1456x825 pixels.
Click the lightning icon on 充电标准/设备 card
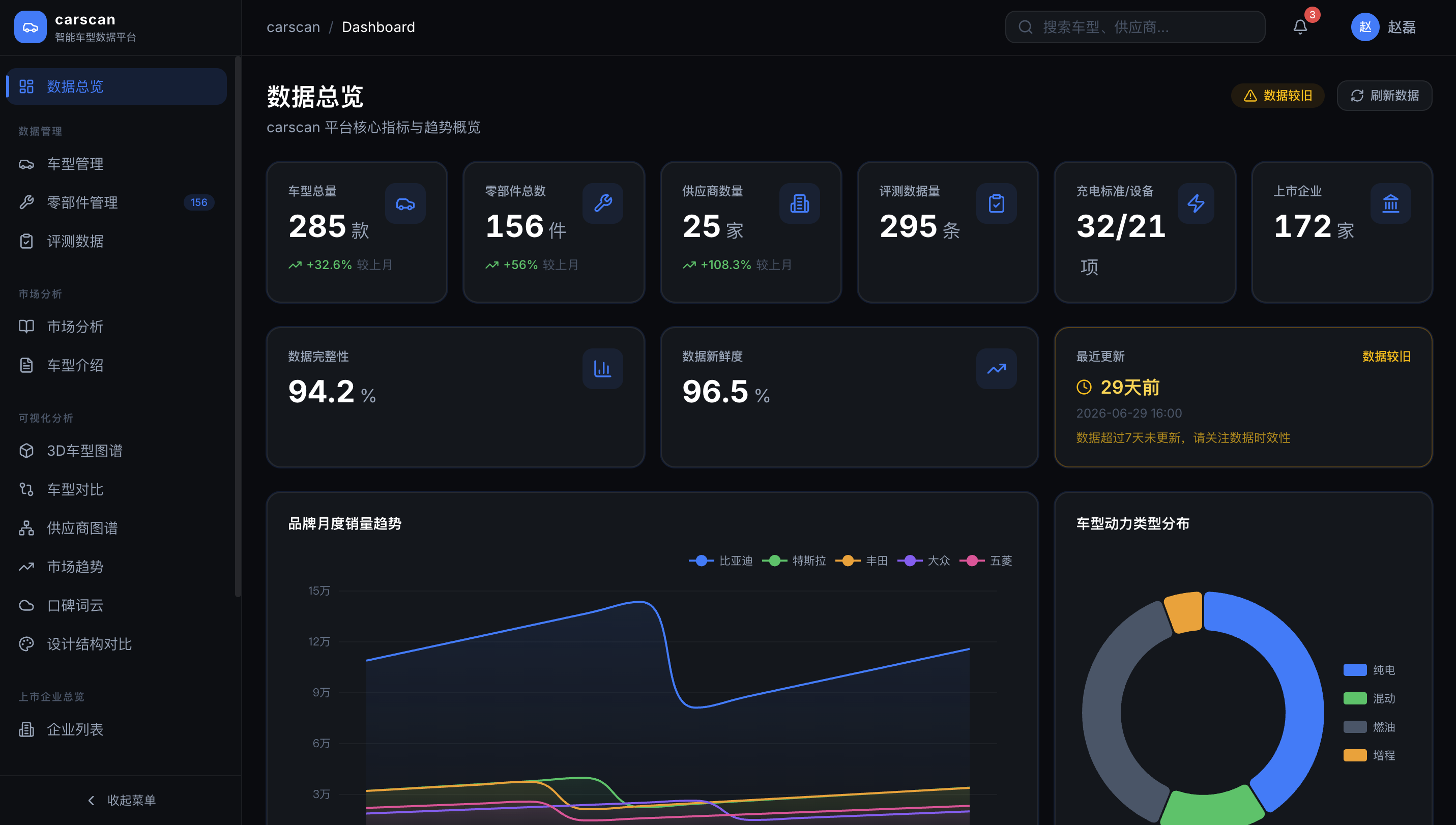tap(1196, 203)
